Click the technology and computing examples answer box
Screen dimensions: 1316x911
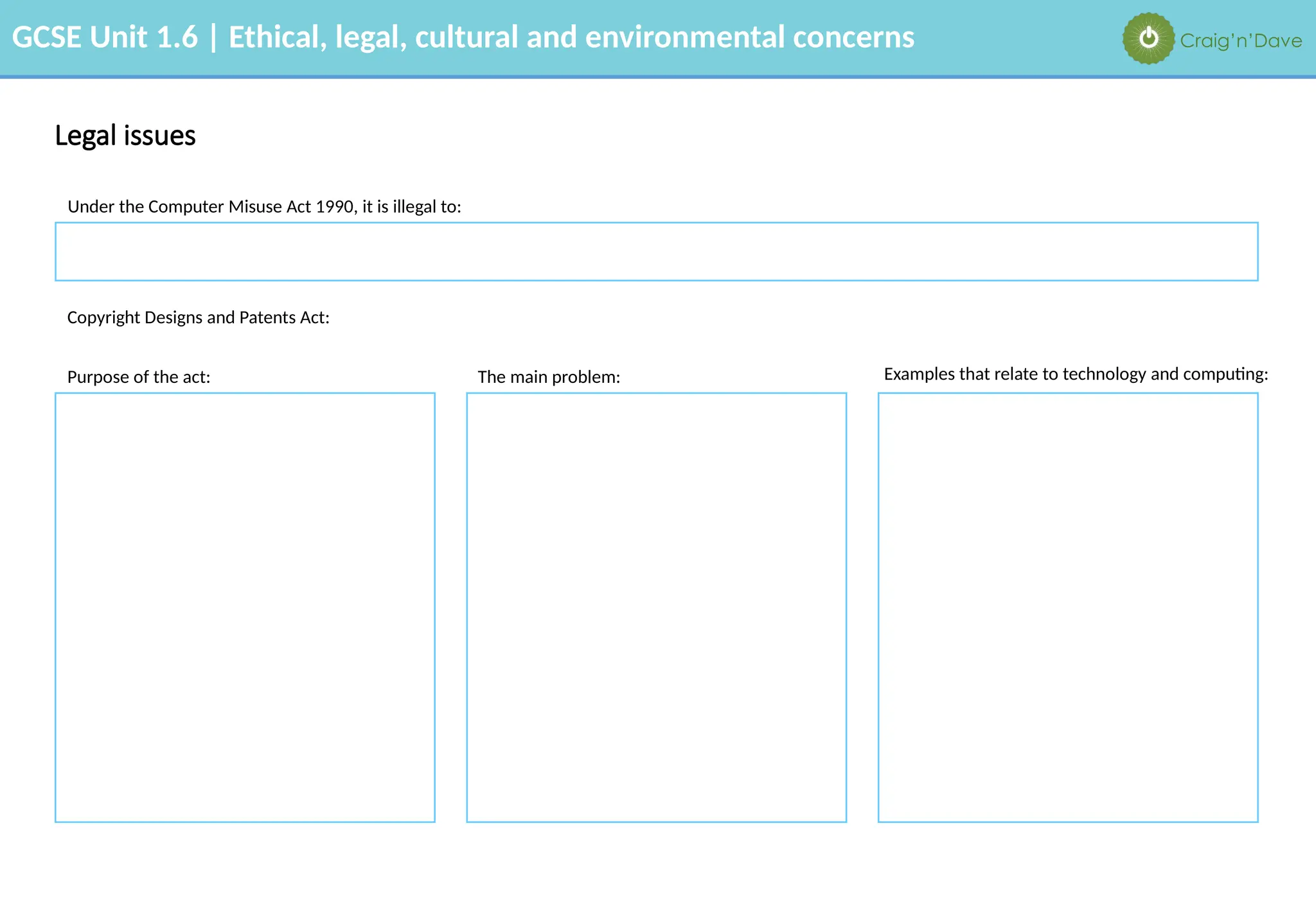click(1067, 607)
